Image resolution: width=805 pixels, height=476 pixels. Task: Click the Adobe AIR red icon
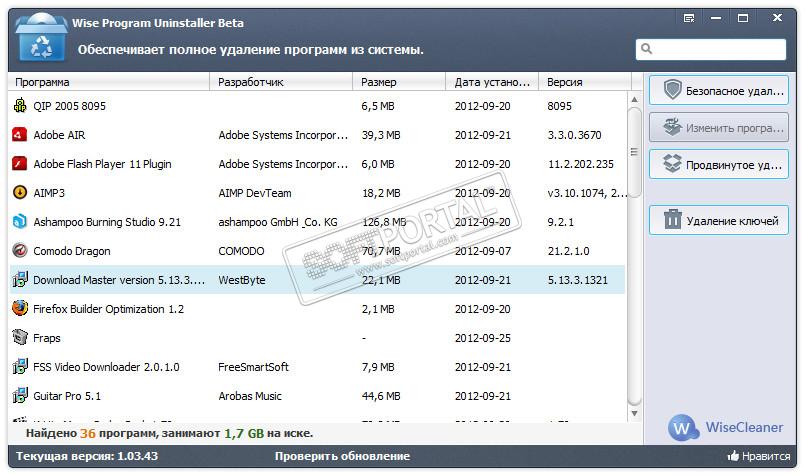click(20, 135)
